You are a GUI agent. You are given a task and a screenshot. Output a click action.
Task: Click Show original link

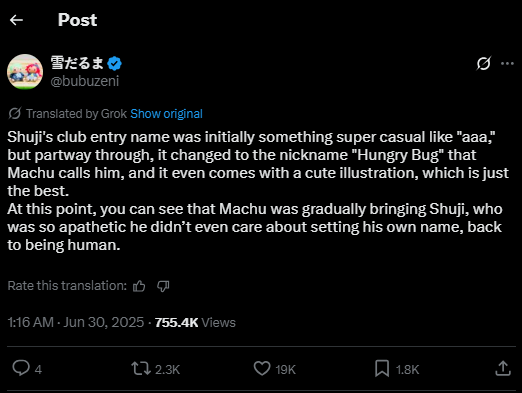point(166,114)
